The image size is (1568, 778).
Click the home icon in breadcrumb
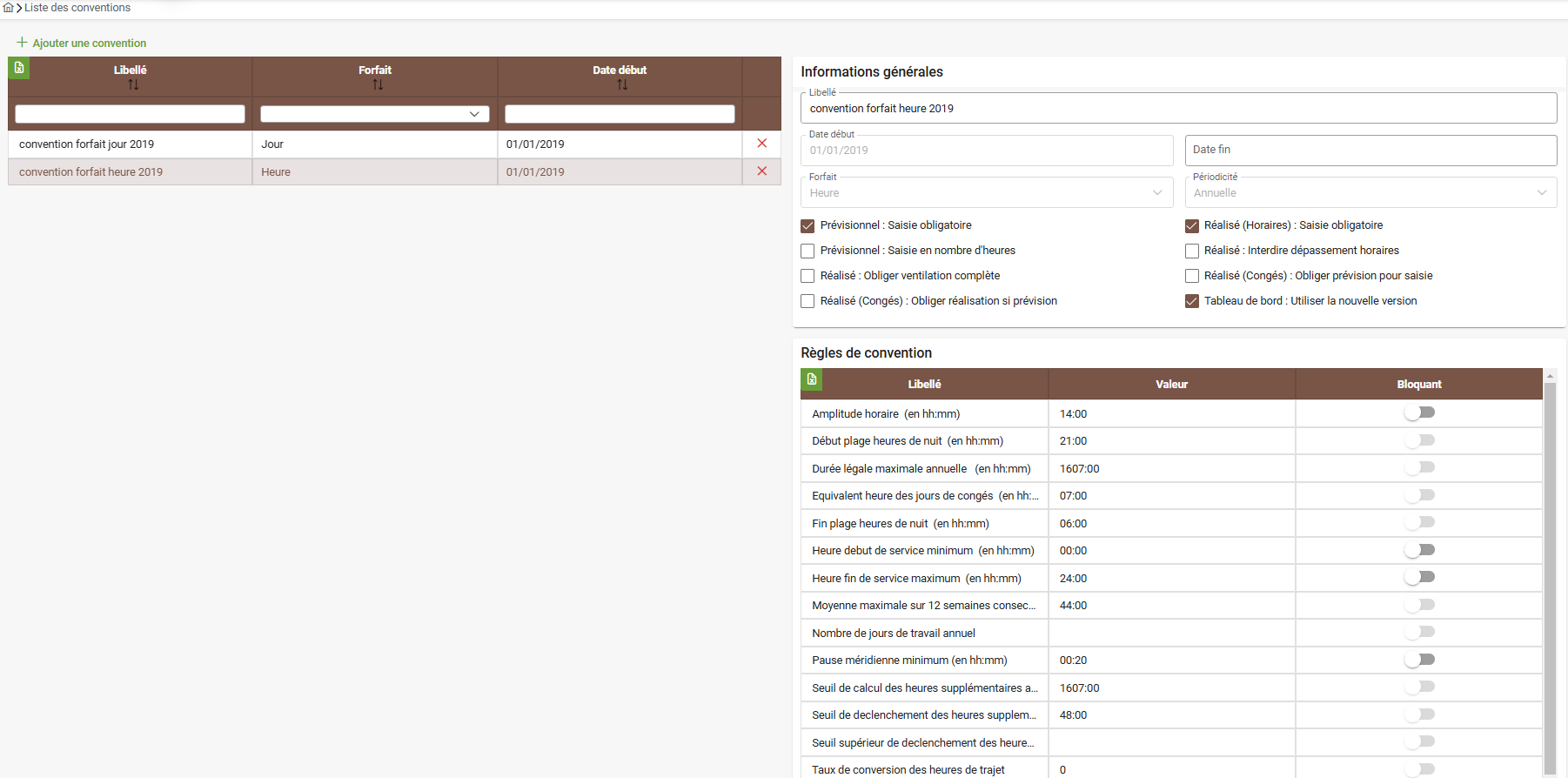(x=8, y=8)
